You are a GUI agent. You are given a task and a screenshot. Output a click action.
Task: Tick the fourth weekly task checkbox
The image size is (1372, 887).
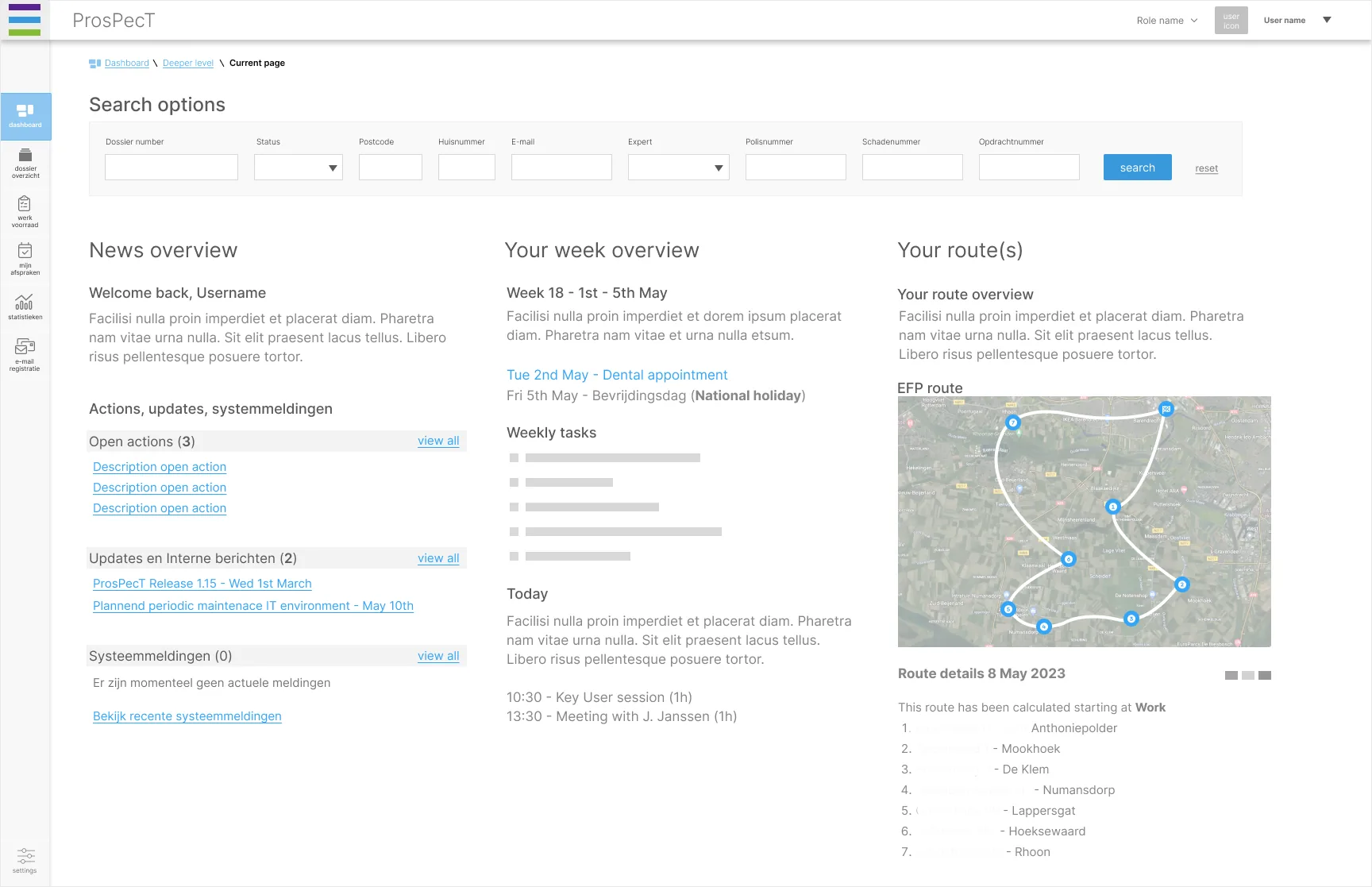coord(514,531)
